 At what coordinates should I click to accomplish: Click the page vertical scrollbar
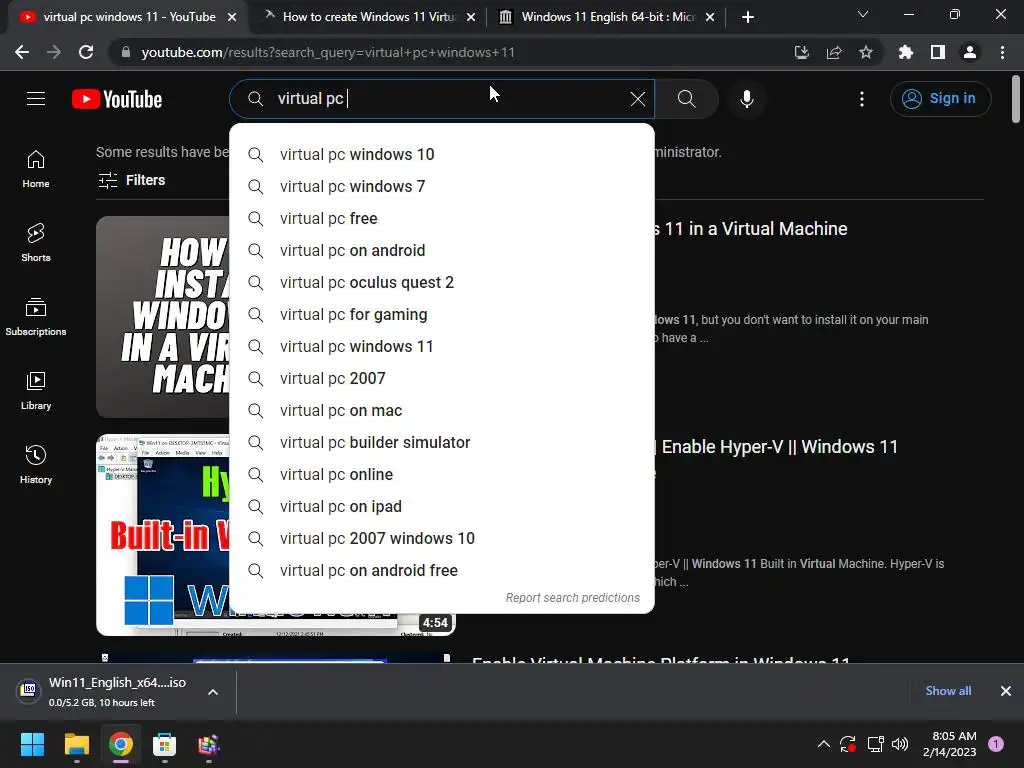pyautogui.click(x=1016, y=99)
